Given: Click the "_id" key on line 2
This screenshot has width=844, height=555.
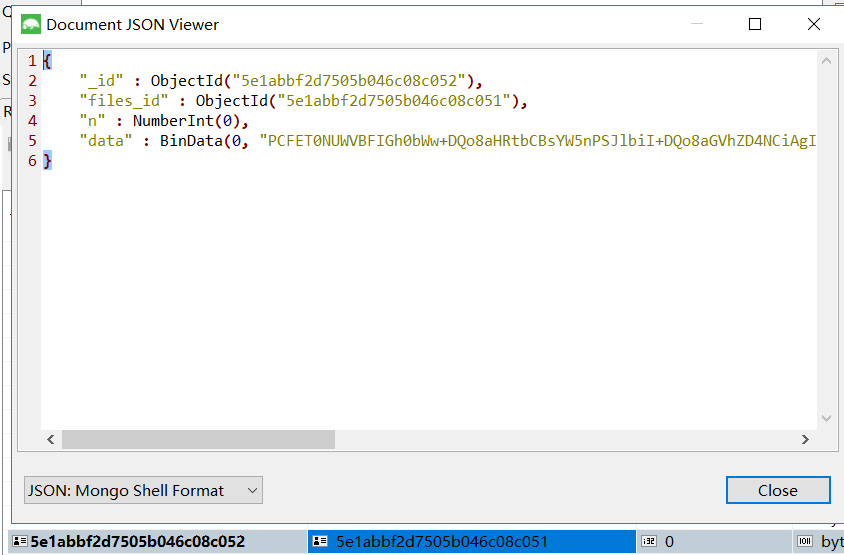Looking at the screenshot, I should click(x=101, y=81).
